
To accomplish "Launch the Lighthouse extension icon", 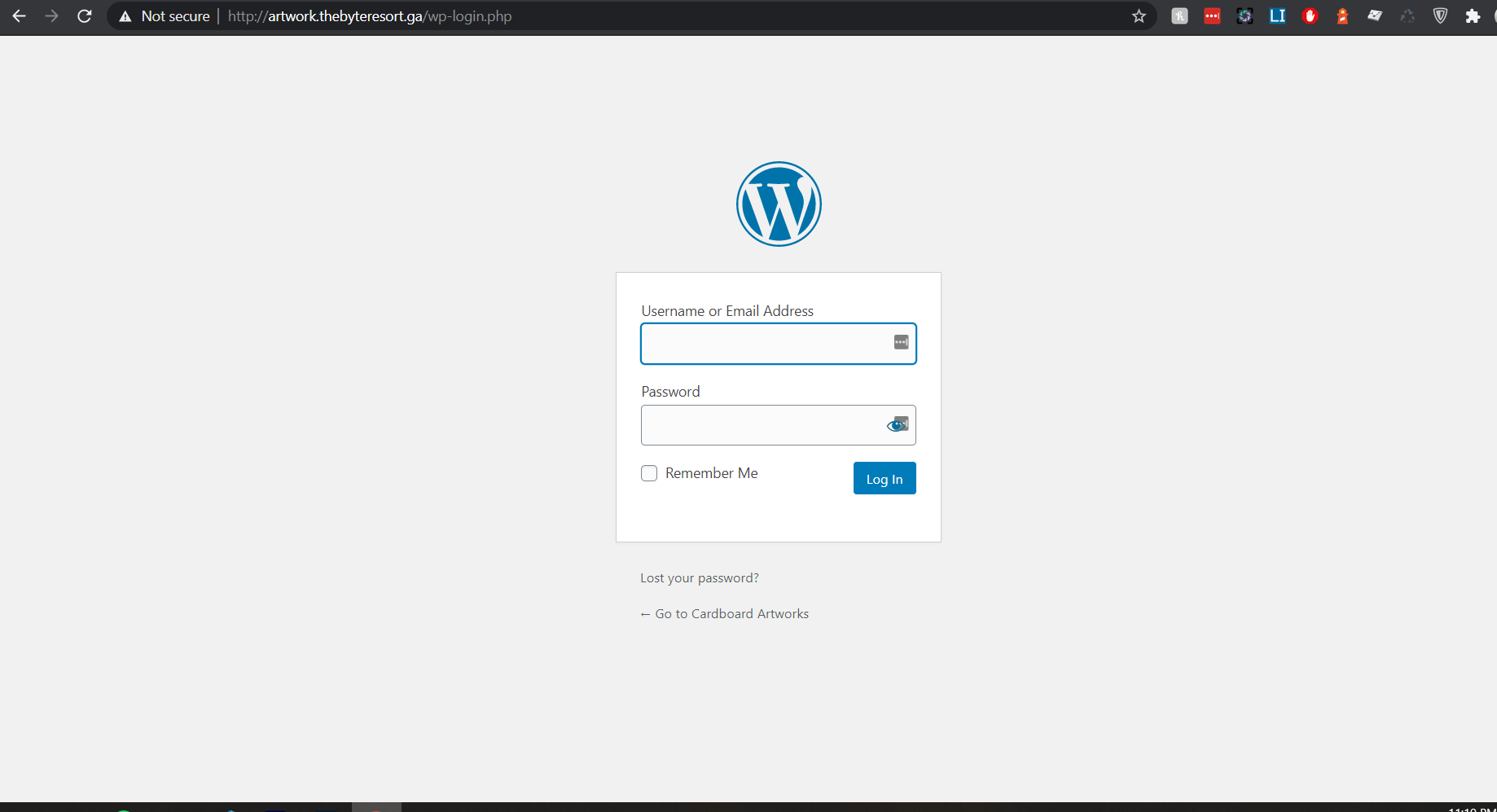I will click(1342, 16).
